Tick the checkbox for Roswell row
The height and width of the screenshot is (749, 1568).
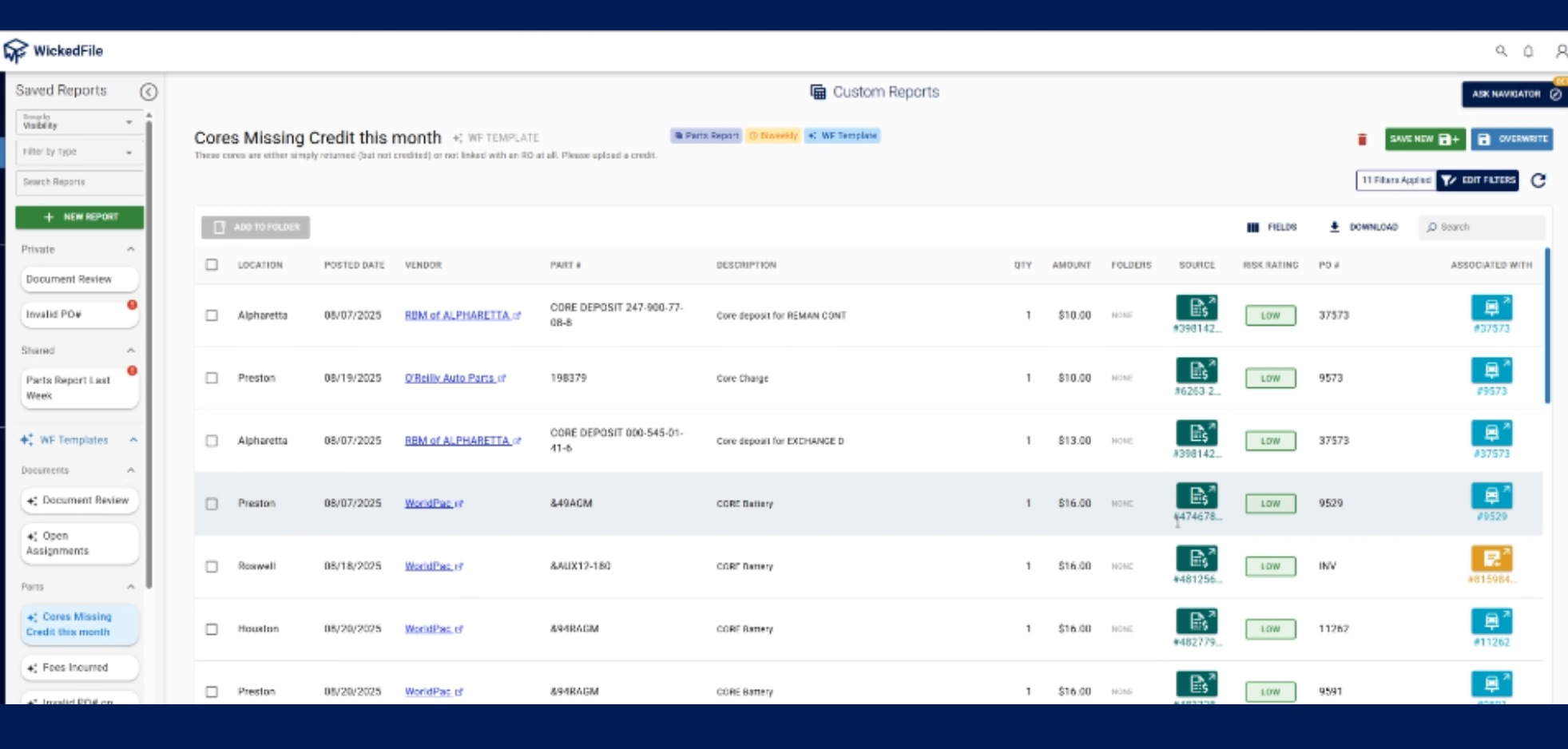coord(212,566)
